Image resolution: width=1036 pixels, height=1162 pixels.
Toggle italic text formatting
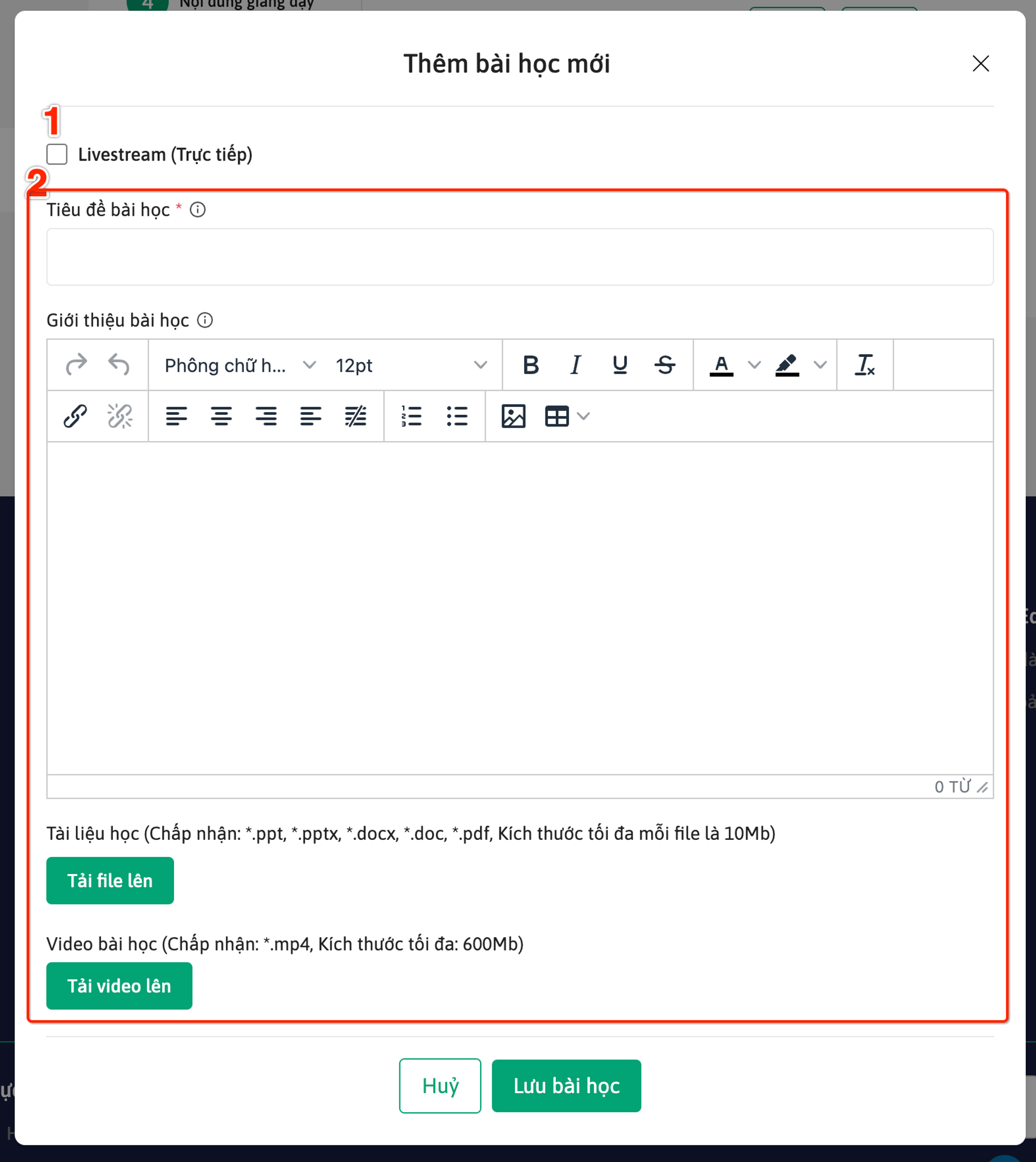pyautogui.click(x=575, y=365)
